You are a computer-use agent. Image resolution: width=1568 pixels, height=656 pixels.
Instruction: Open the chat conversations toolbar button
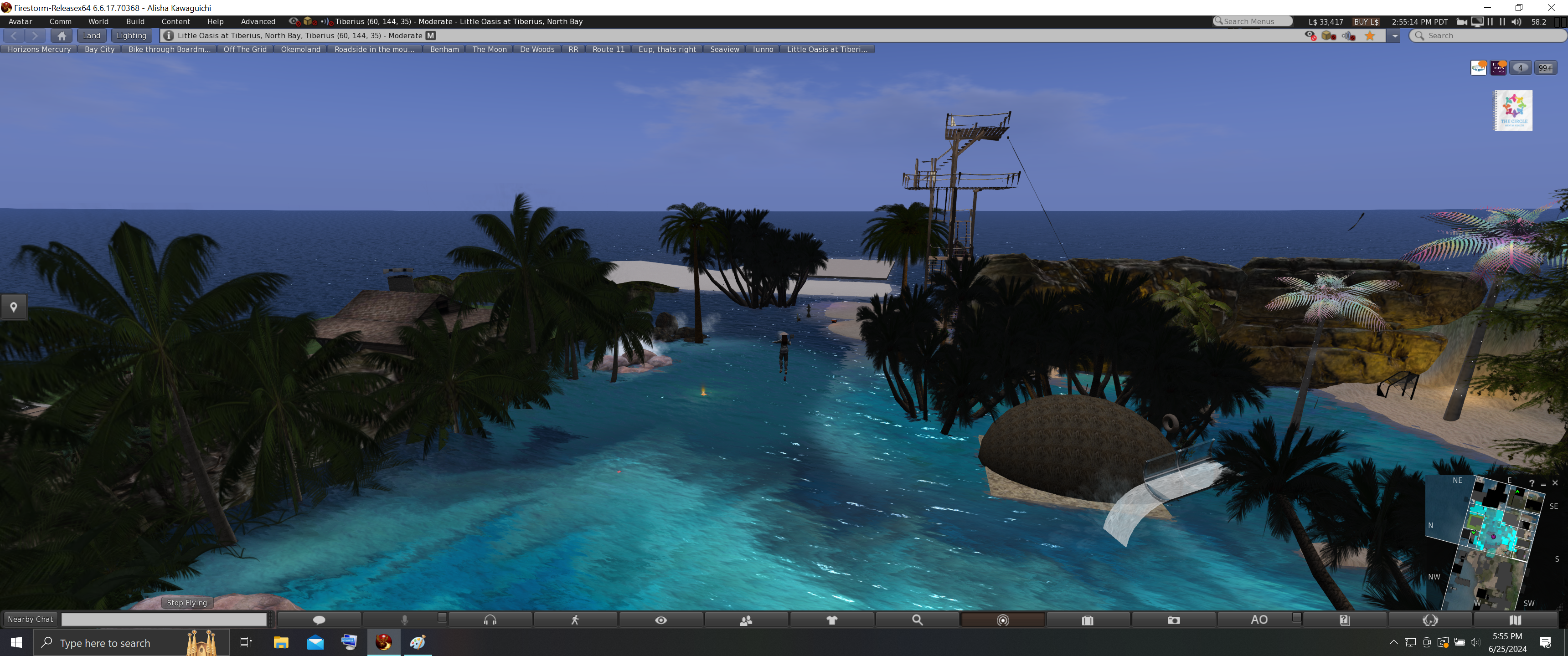(x=319, y=620)
